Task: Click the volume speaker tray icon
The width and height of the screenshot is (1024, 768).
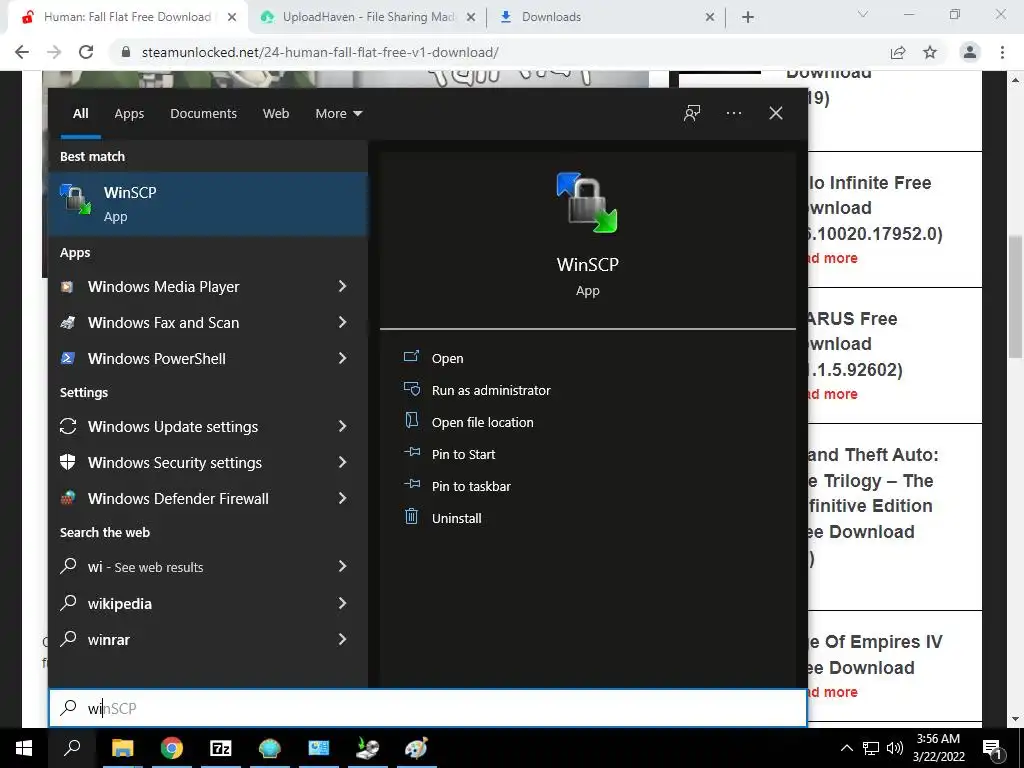Action: 895,748
